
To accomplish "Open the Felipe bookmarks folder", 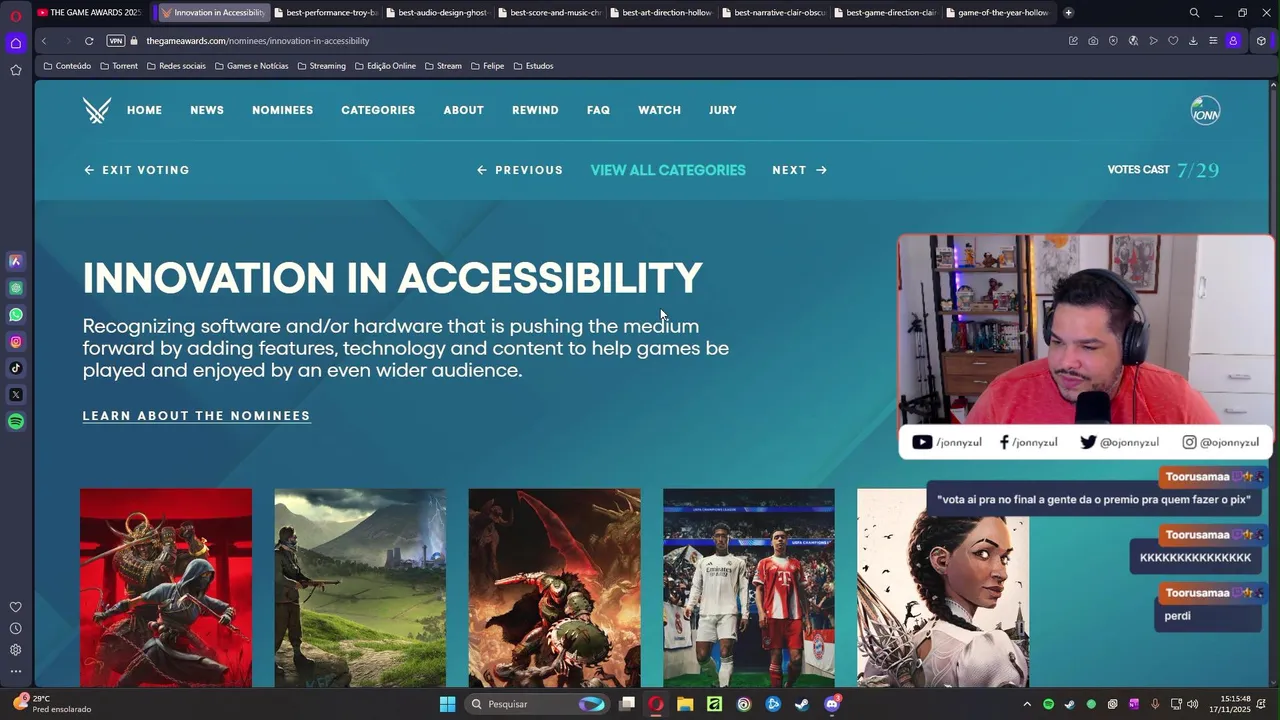I will [x=487, y=66].
